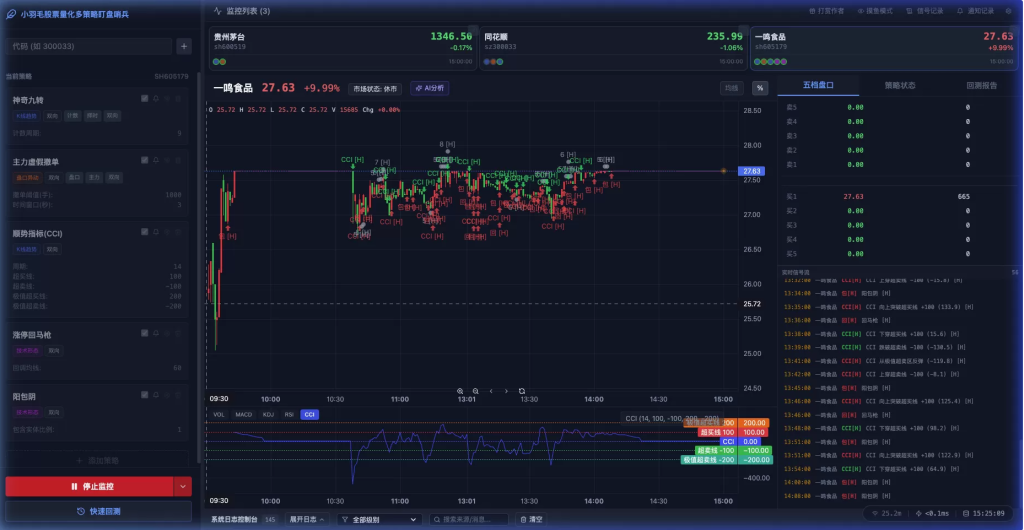The width and height of the screenshot is (1024, 530).
Task: Click the 停止监控 stop monitoring button
Action: coord(89,486)
